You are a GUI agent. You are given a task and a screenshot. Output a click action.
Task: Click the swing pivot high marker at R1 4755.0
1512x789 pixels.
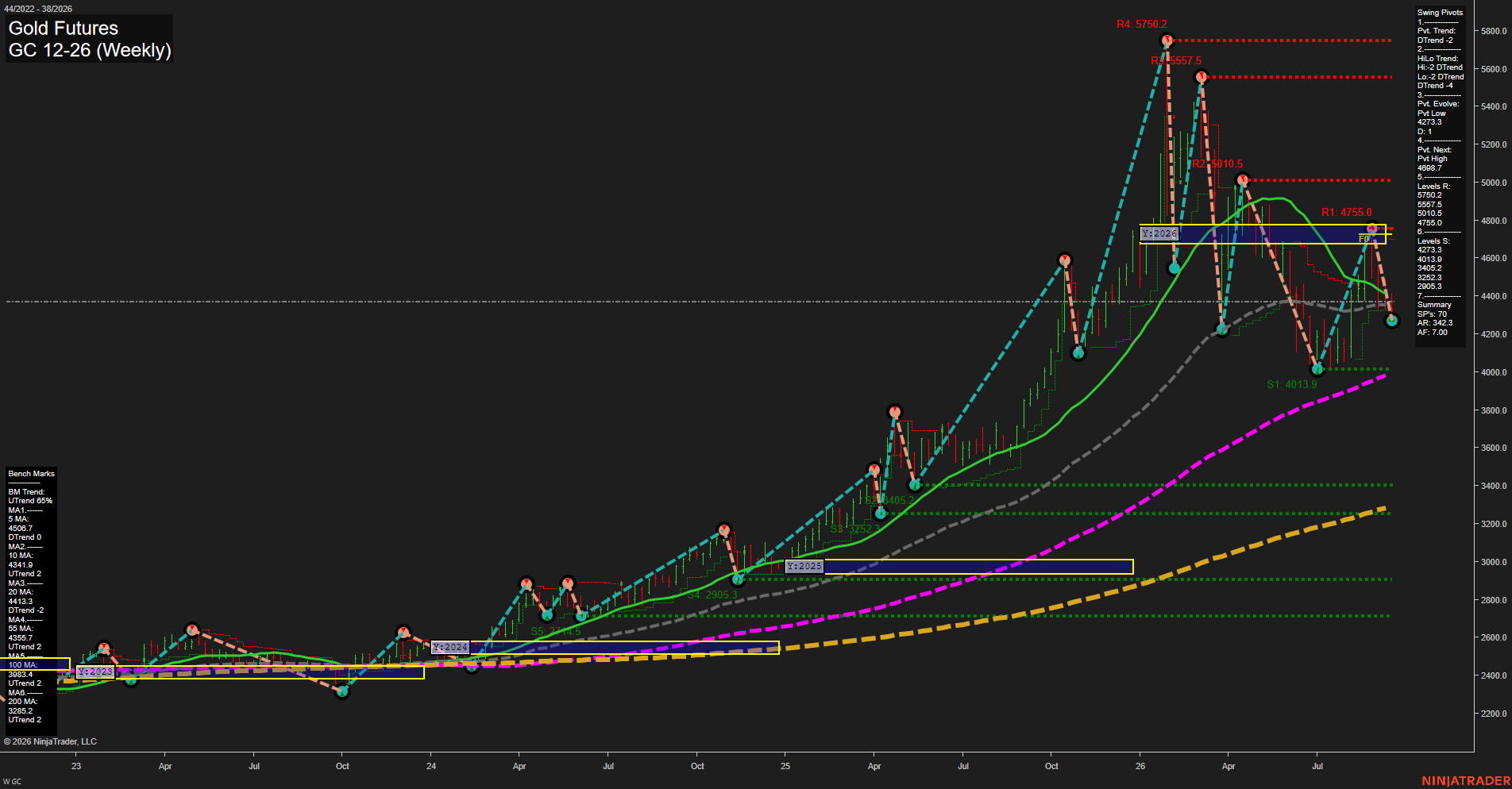tap(1373, 228)
